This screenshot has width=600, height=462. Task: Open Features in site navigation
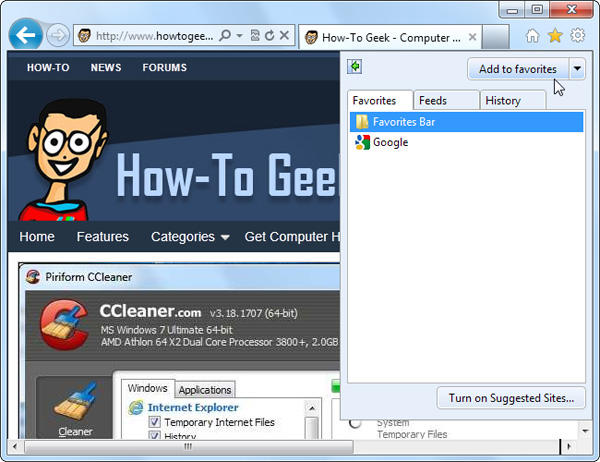click(x=103, y=237)
